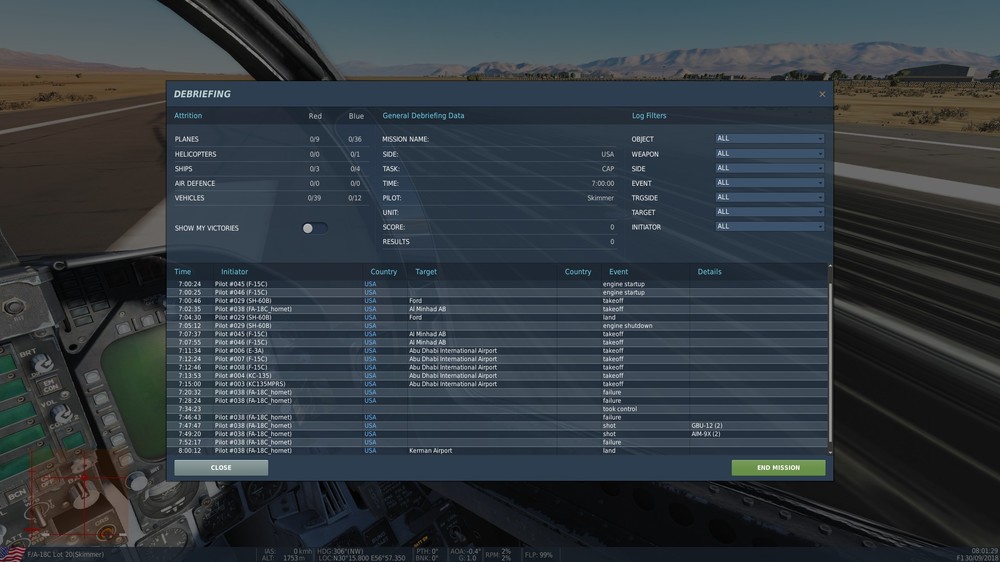Select the GBU-12 shot log entry
Viewport: 1000px width, 562px height.
(x=500, y=425)
